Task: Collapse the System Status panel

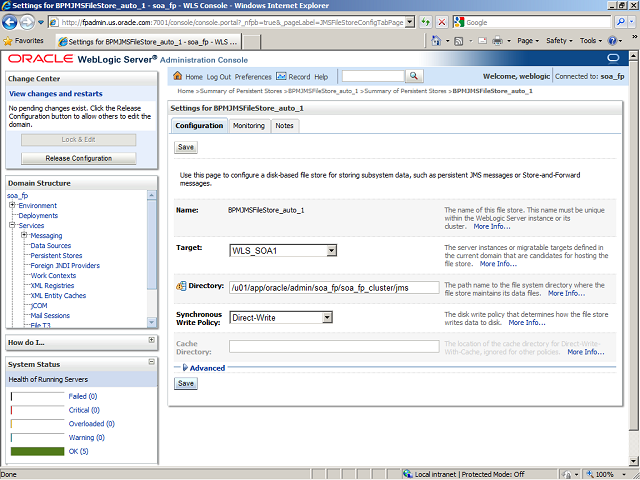Action: point(151,364)
